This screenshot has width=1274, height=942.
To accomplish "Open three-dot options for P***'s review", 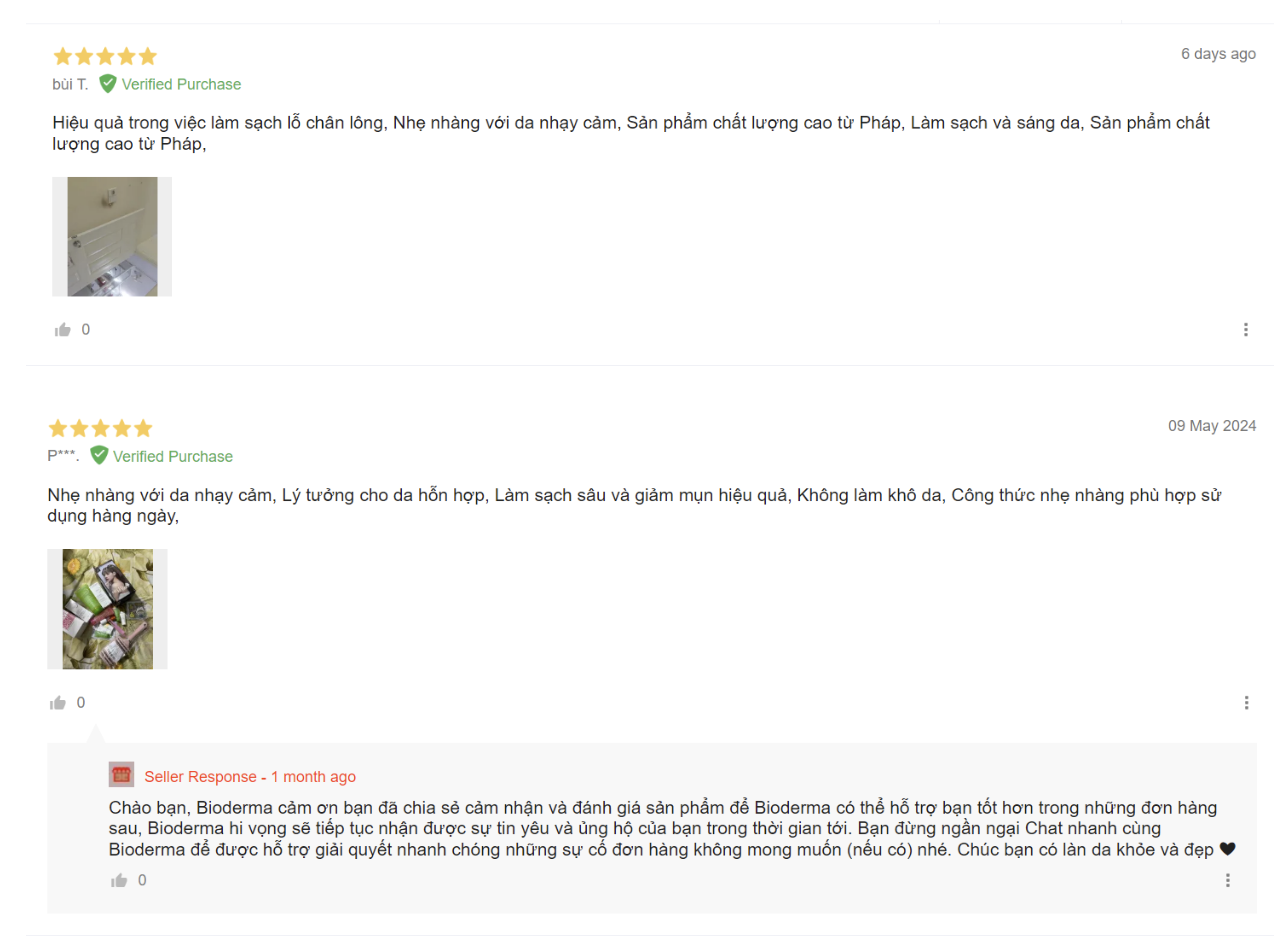I will (x=1246, y=702).
